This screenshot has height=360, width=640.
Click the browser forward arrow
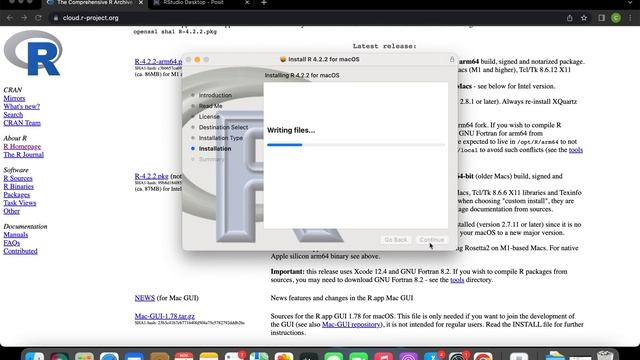24,18
